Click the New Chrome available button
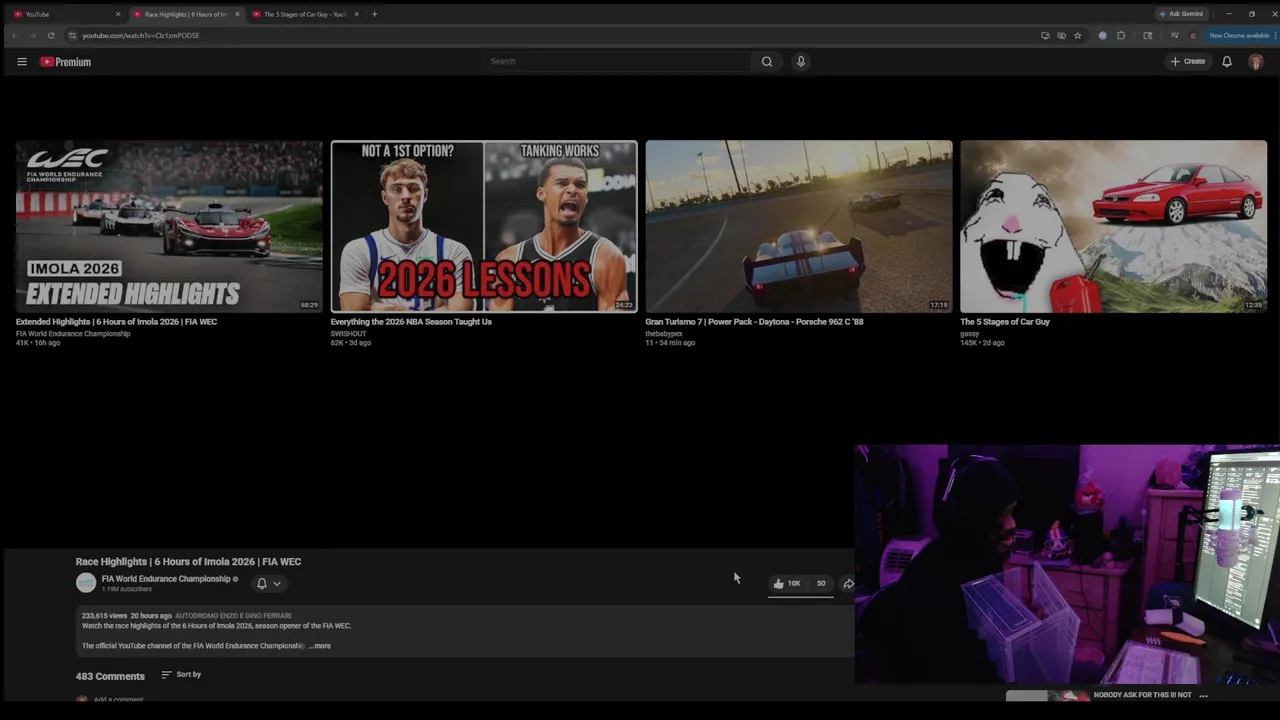This screenshot has height=720, width=1280. coord(1239,35)
